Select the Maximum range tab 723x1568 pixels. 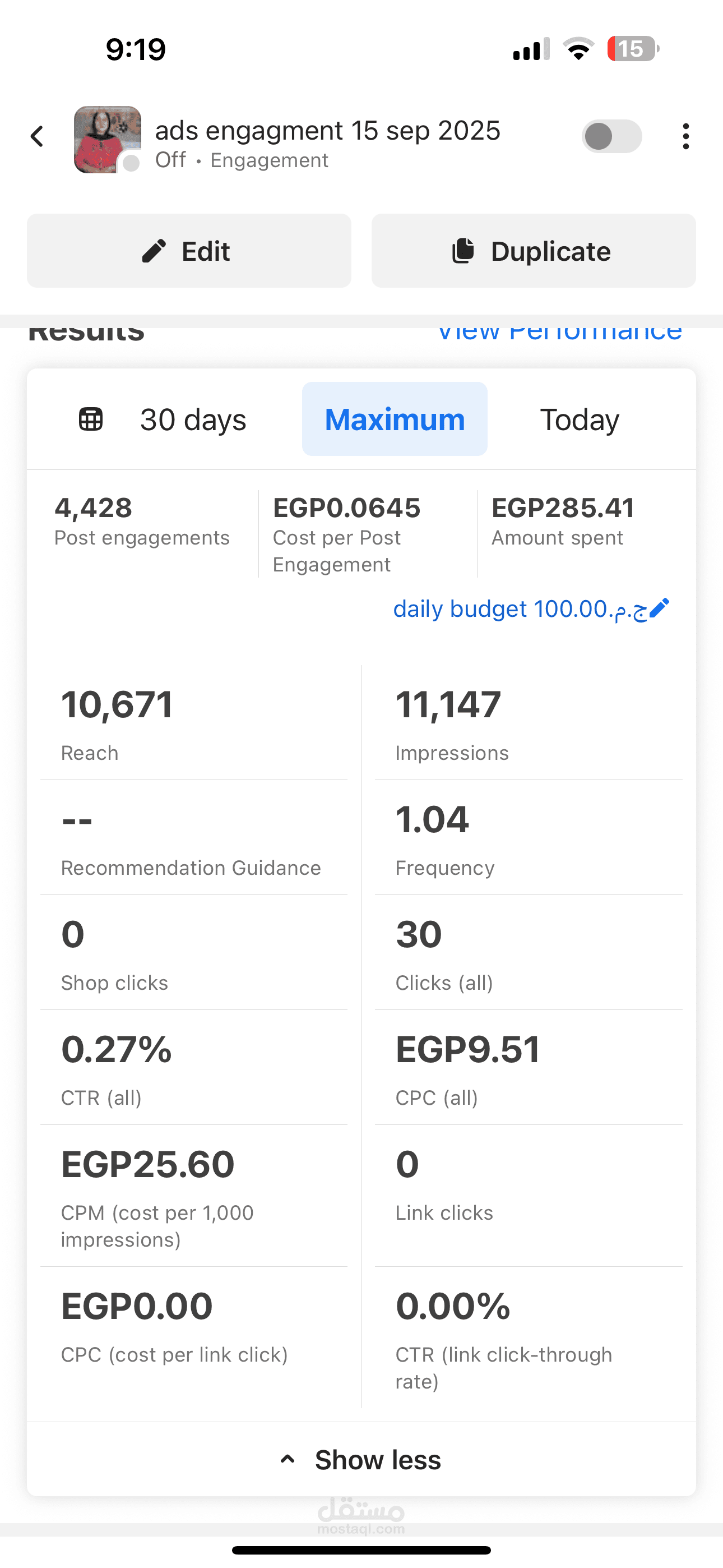[x=395, y=419]
